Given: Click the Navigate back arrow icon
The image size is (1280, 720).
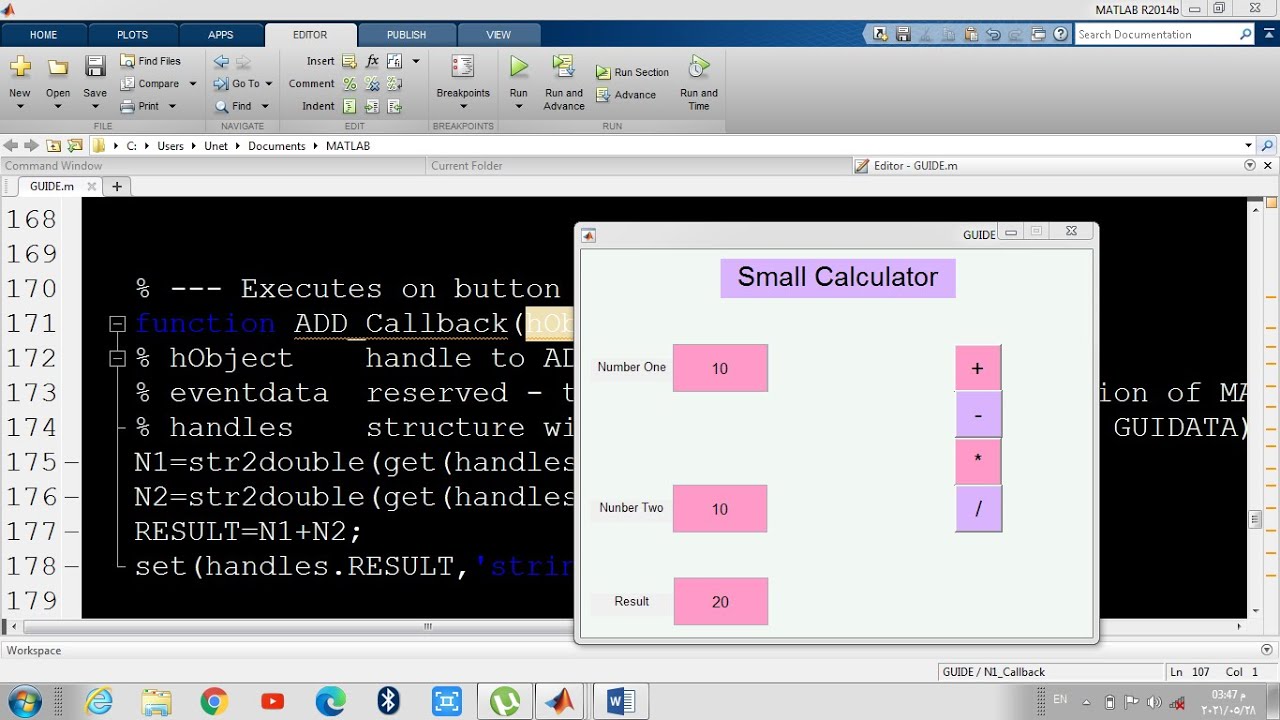Looking at the screenshot, I should point(221,62).
